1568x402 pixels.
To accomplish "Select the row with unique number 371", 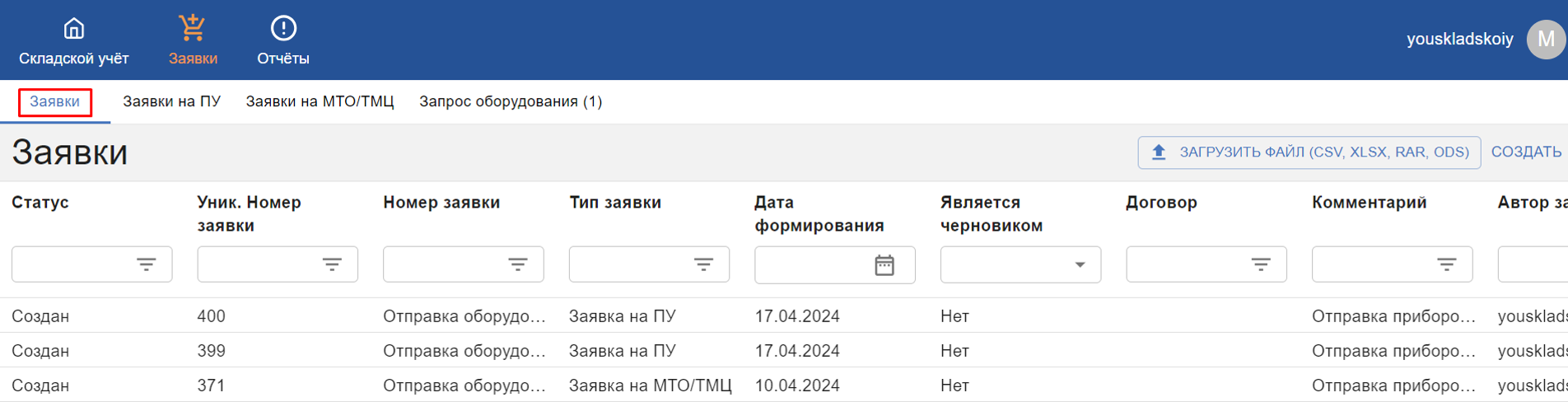I will click(x=784, y=386).
